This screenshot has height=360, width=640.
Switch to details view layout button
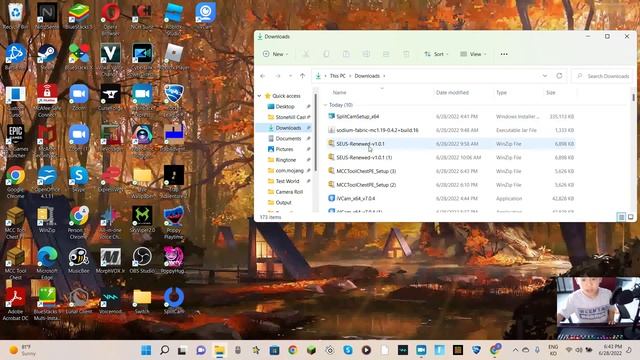[621, 217]
